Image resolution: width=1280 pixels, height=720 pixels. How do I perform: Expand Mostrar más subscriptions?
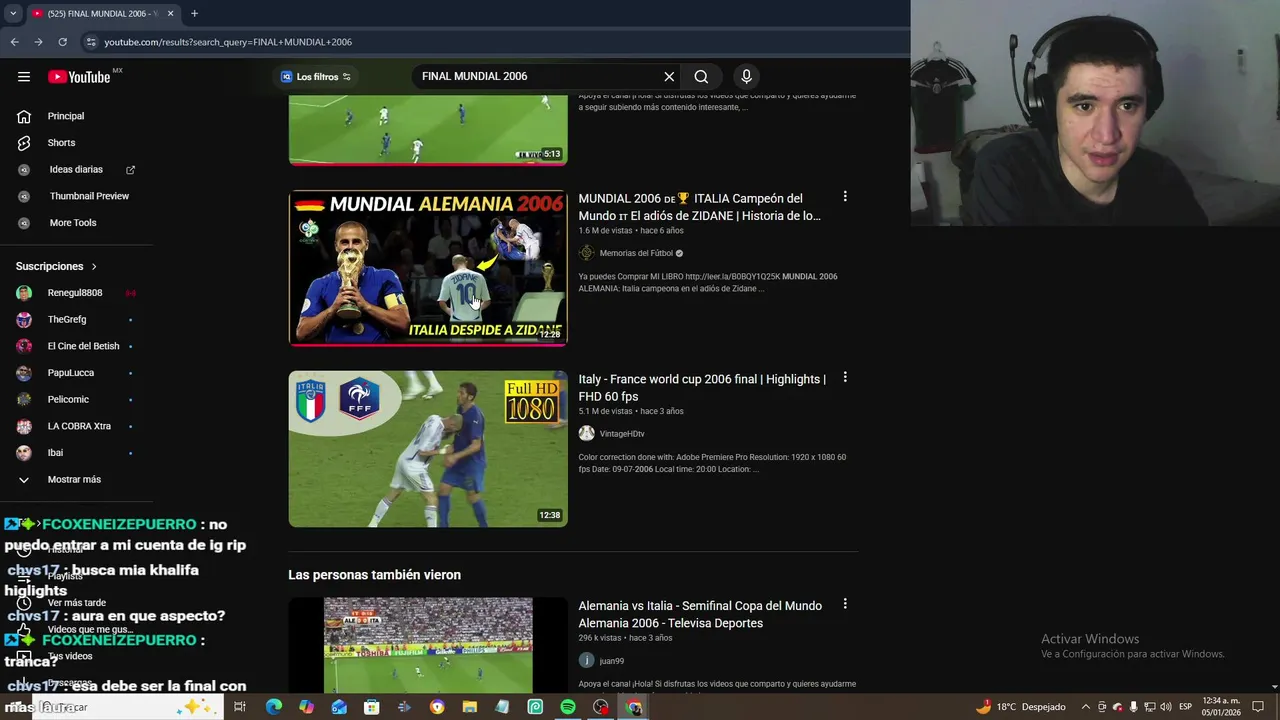(x=76, y=480)
